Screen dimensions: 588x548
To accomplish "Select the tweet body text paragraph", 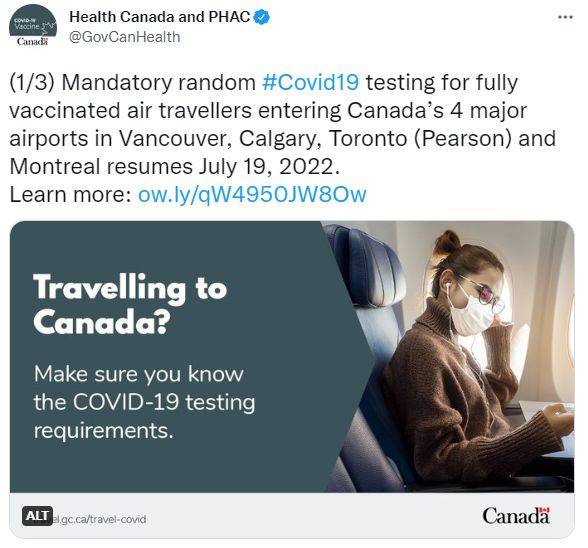I will click(x=283, y=138).
